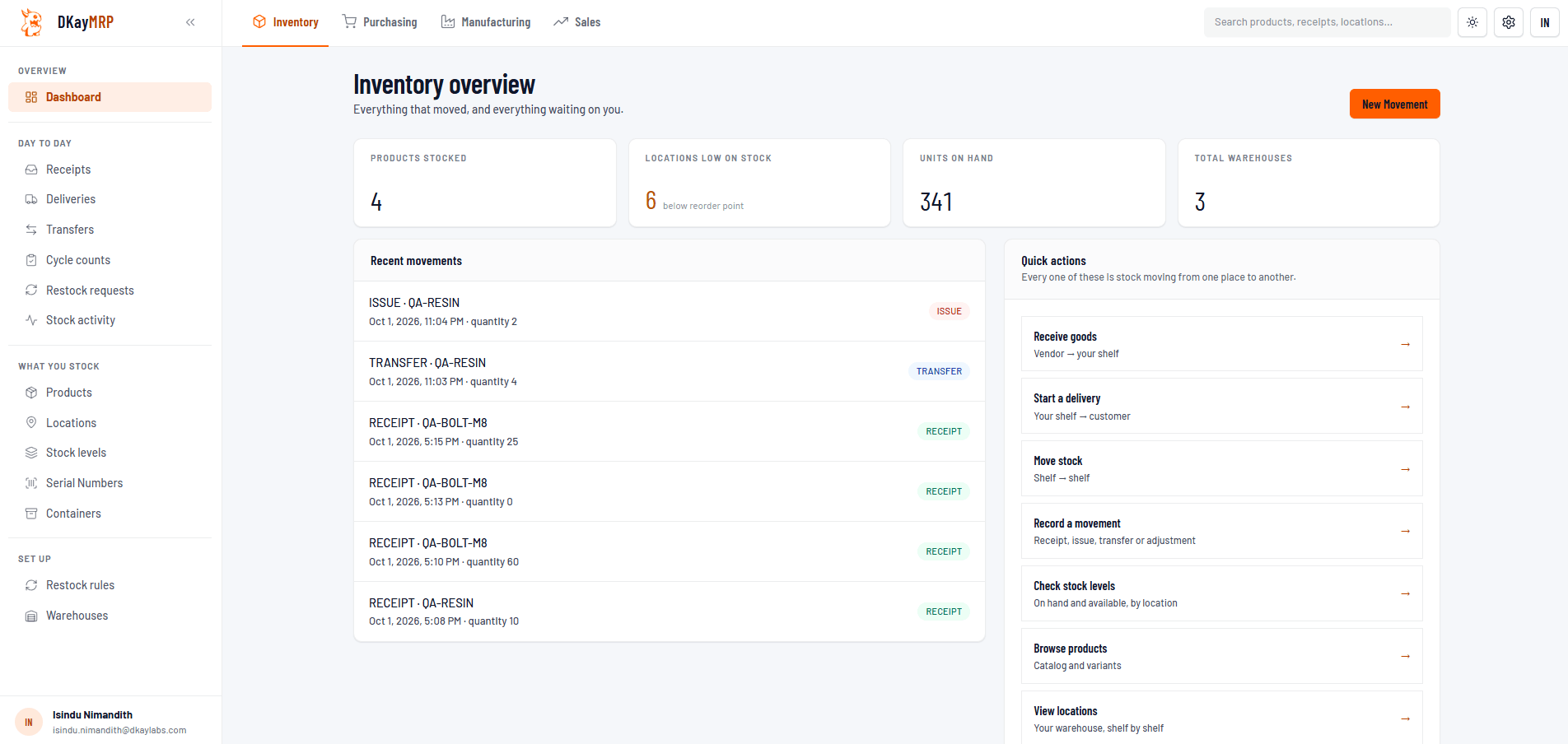Viewport: 1568px width, 744px height.
Task: Click the ISSUE status badge
Action: [x=949, y=311]
